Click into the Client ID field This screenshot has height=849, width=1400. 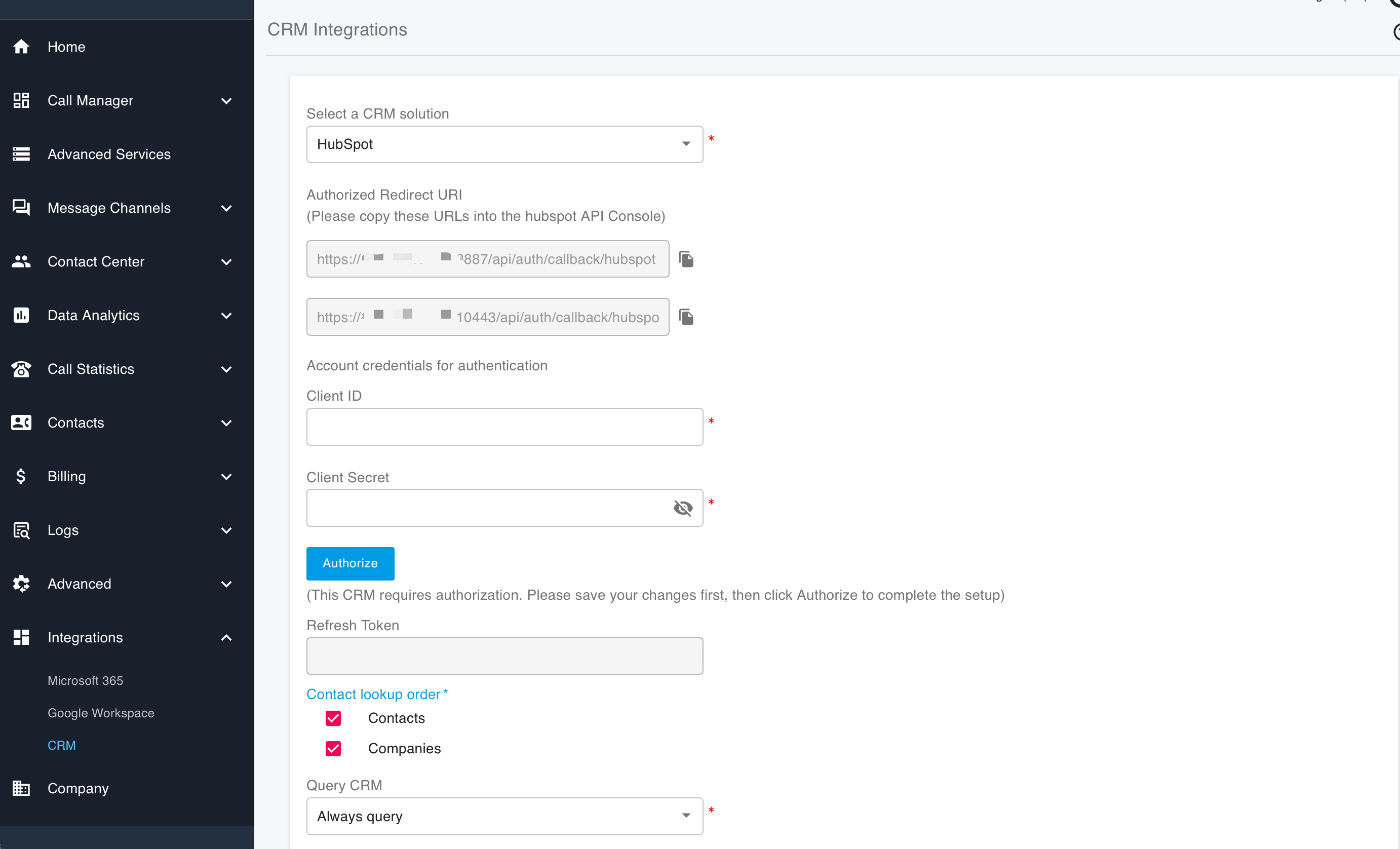(x=504, y=427)
